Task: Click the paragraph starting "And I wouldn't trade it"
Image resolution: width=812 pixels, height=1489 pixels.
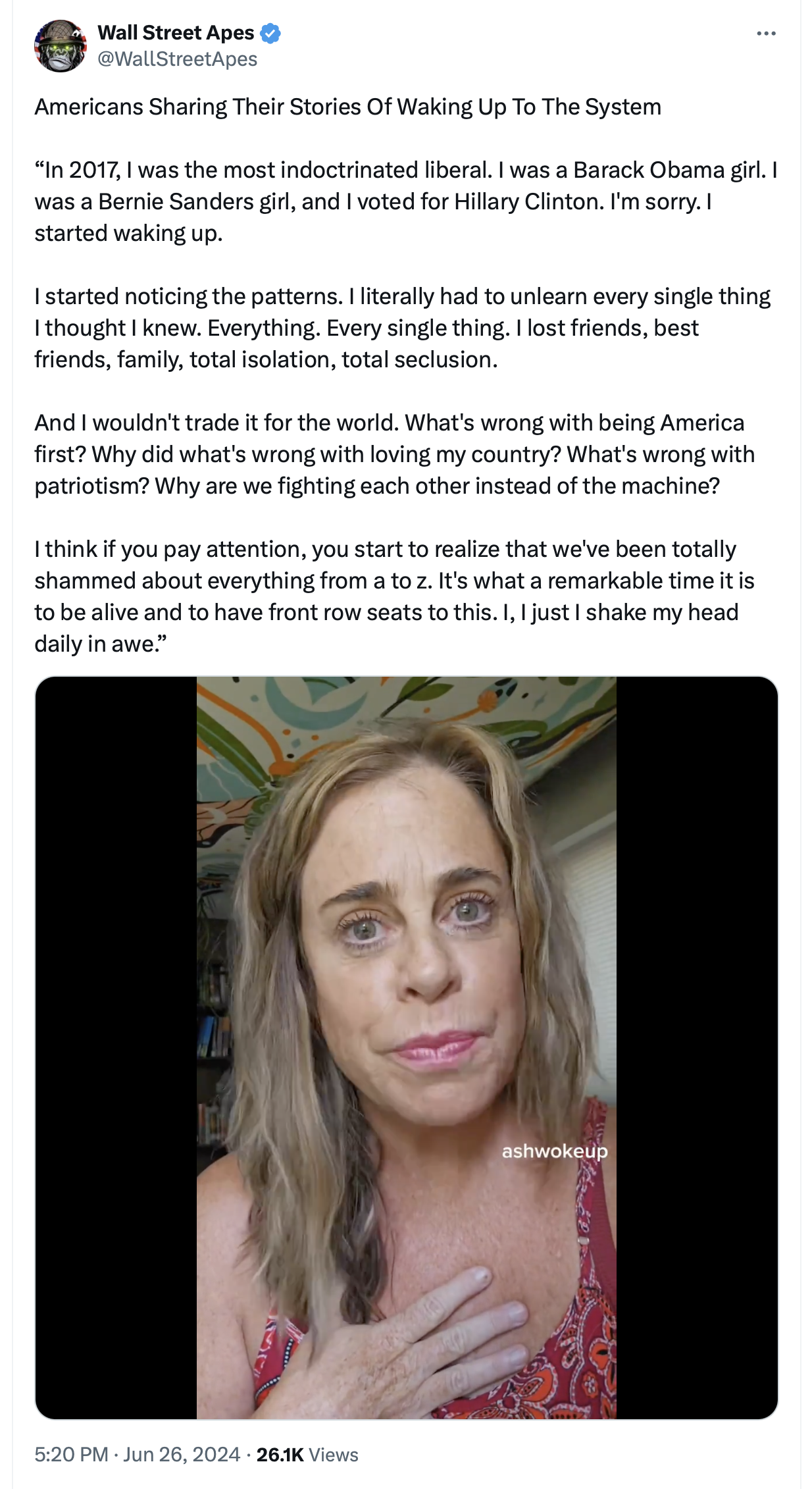Action: point(395,454)
